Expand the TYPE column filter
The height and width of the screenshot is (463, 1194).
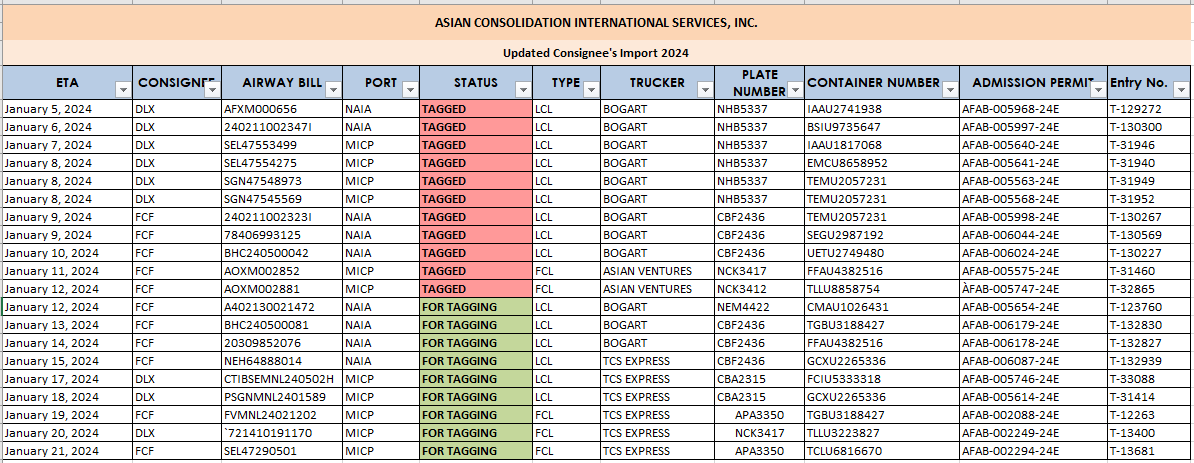click(589, 90)
